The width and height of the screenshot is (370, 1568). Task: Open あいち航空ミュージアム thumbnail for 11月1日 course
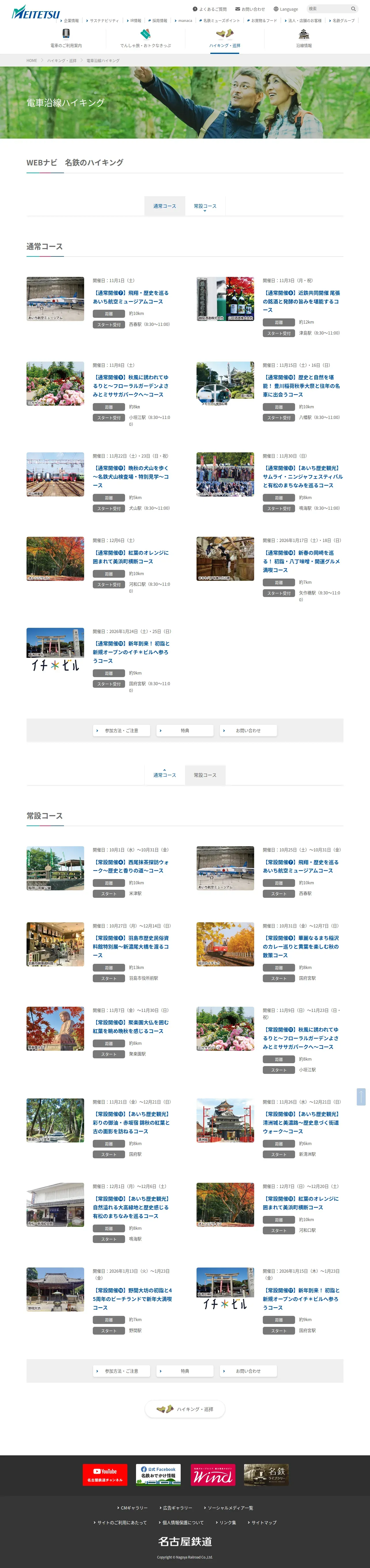coord(55,299)
